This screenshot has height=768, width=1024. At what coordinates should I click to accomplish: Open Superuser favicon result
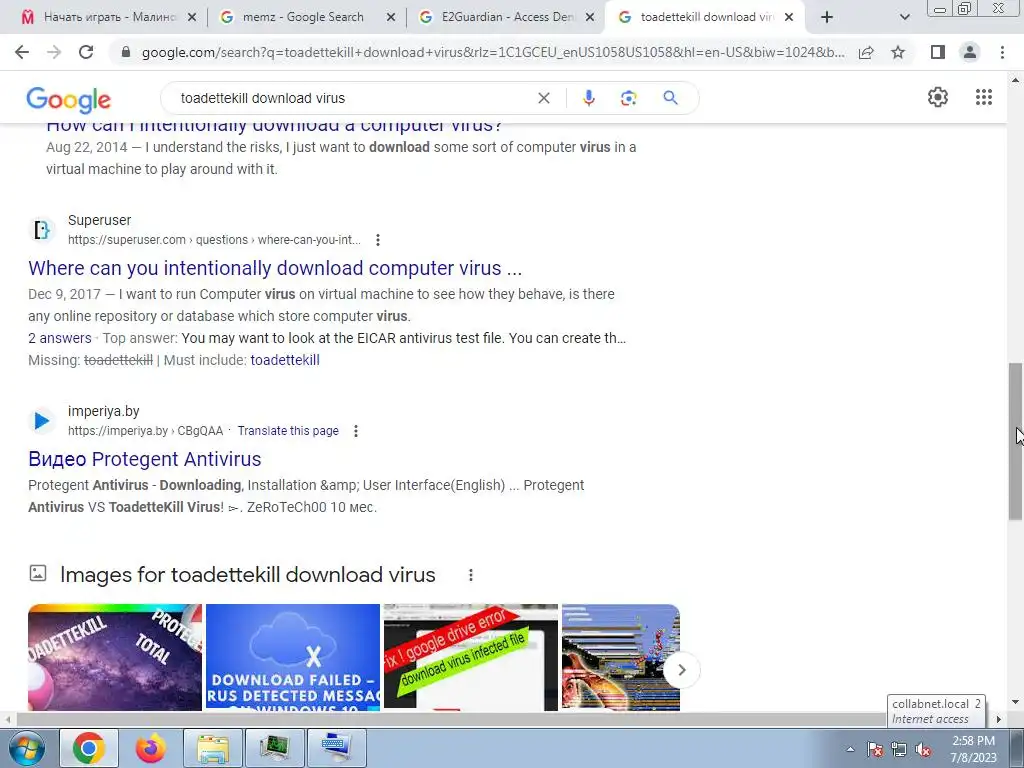point(42,230)
